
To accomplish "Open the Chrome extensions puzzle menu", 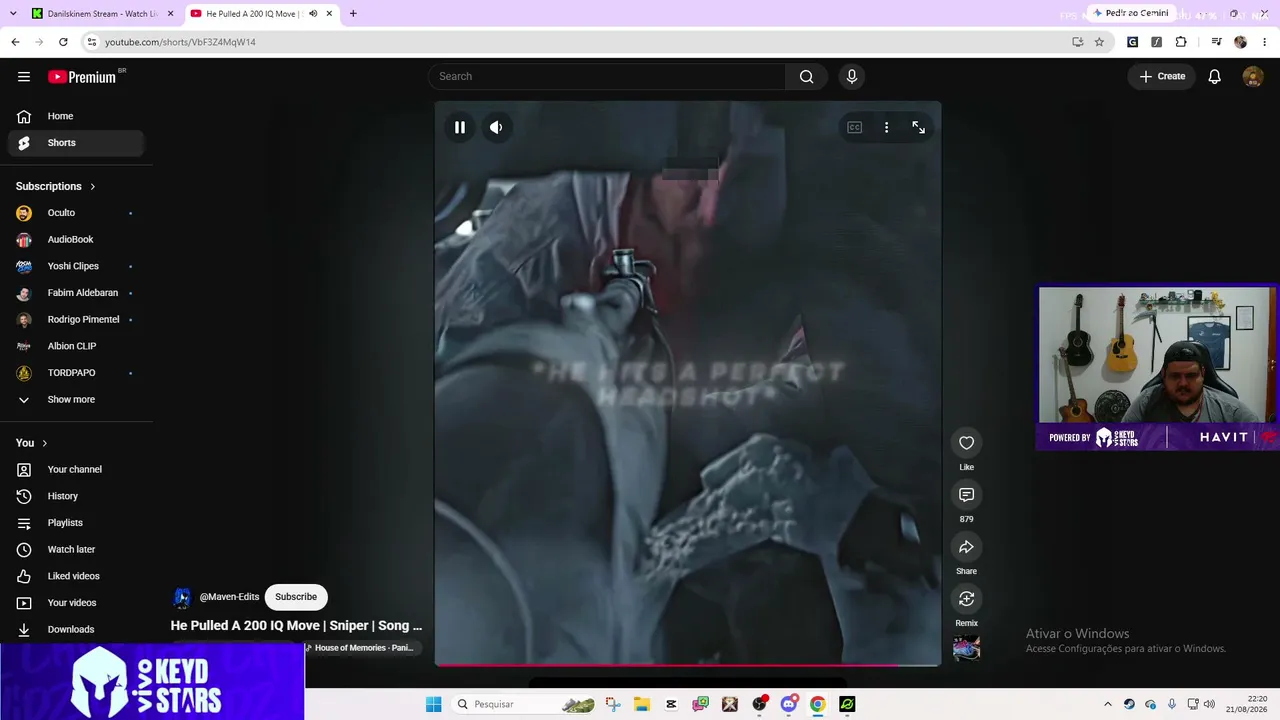I will pos(1181,42).
